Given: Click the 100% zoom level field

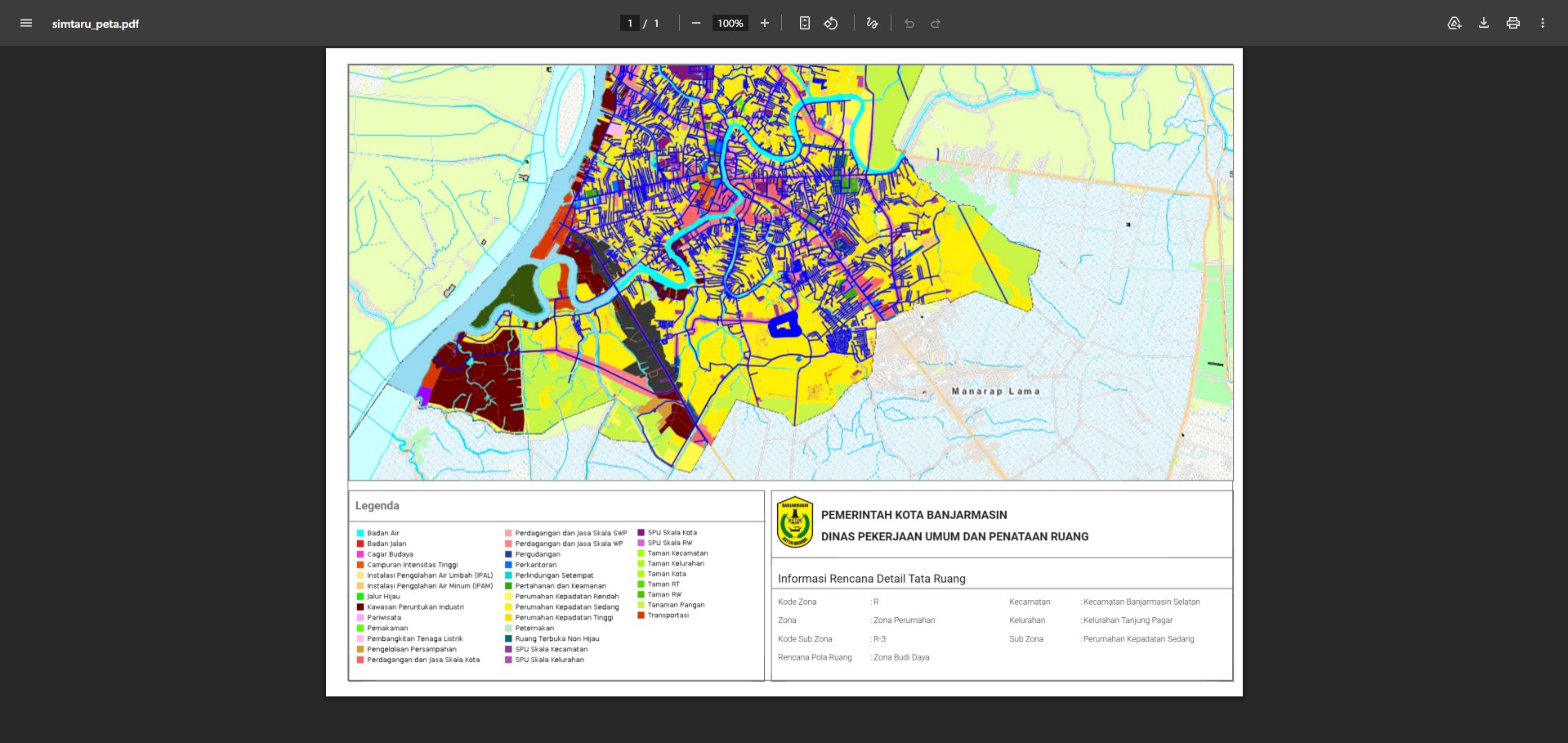Looking at the screenshot, I should [730, 23].
